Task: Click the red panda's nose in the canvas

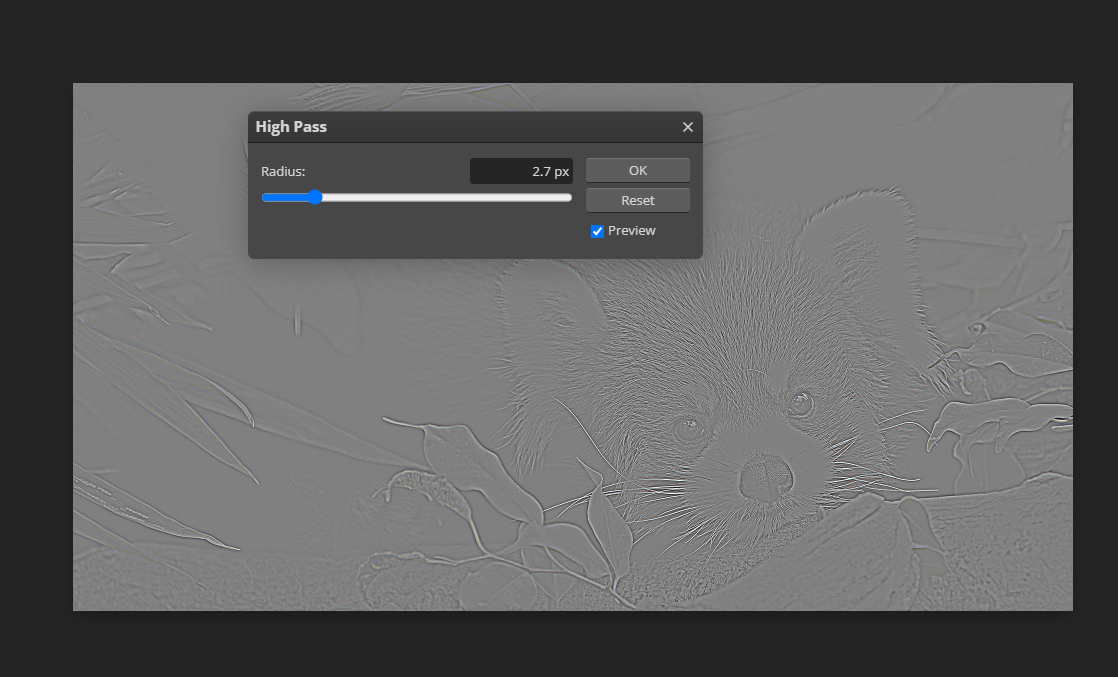Action: 765,476
